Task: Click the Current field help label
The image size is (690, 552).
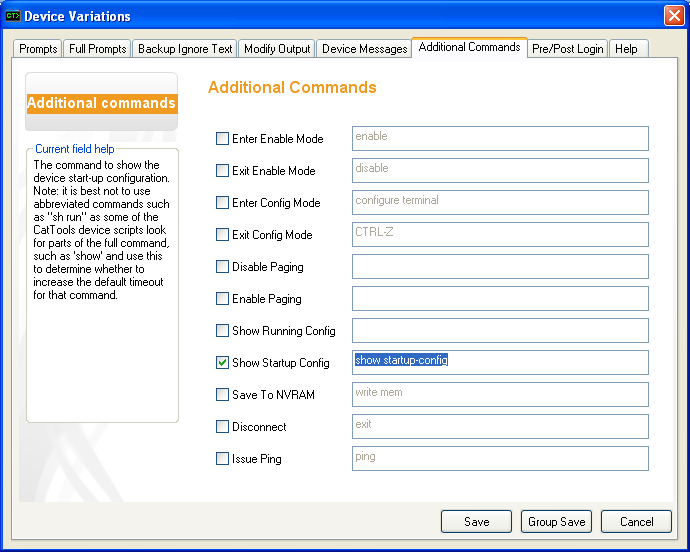Action: (75, 149)
